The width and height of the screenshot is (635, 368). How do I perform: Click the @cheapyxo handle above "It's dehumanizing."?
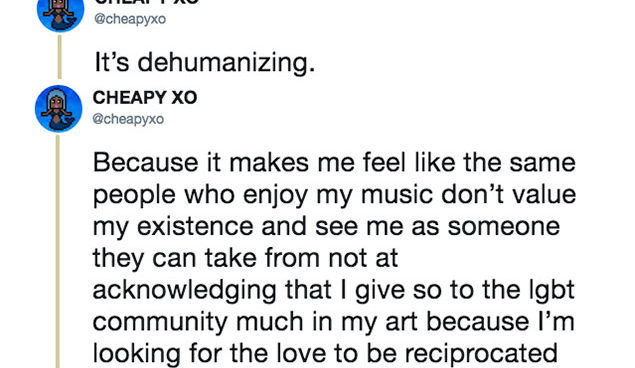tap(130, 19)
